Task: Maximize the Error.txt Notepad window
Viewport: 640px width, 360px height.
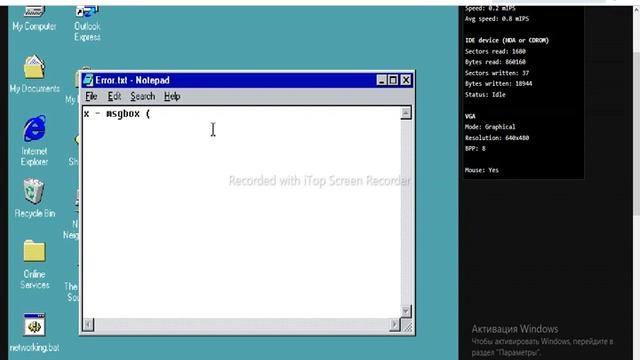Action: tap(393, 80)
